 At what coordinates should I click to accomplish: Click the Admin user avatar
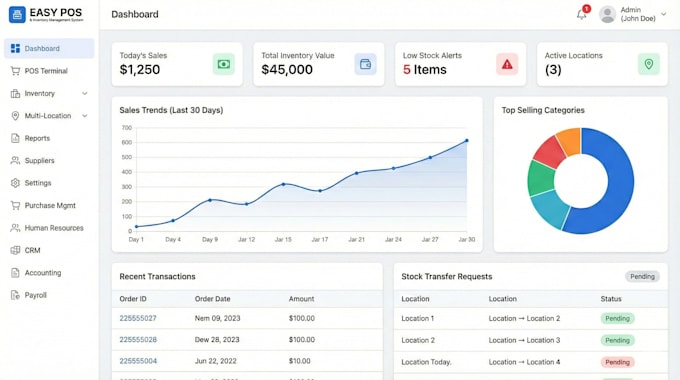[607, 14]
